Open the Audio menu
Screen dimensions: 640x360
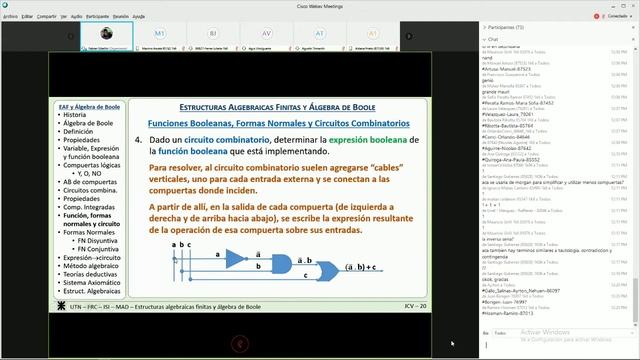76,17
